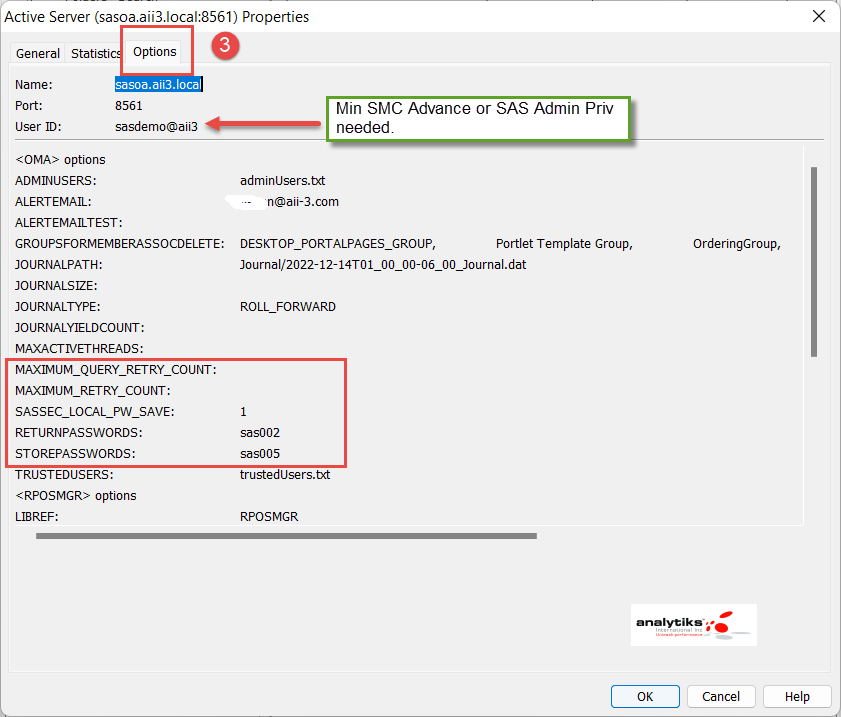
Task: Confirm settings with the OK button
Action: tap(645, 696)
